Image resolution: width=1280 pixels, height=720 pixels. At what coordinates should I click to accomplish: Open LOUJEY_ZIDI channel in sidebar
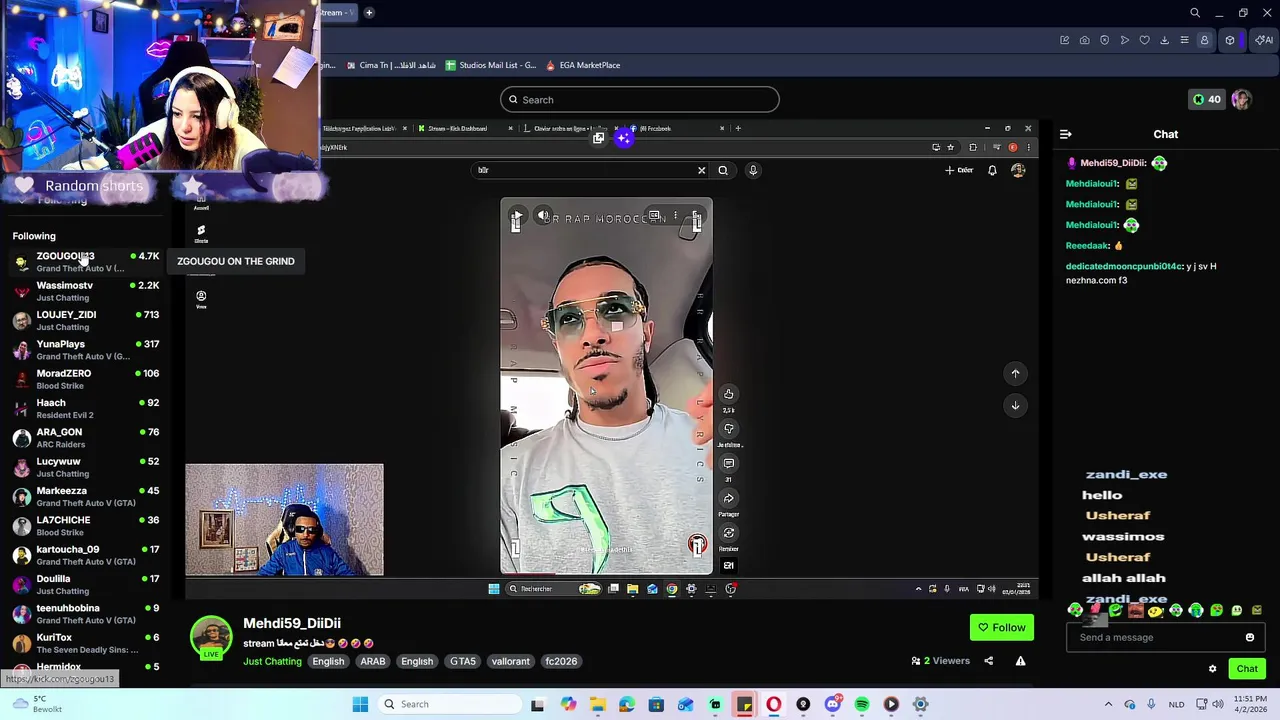[86, 320]
